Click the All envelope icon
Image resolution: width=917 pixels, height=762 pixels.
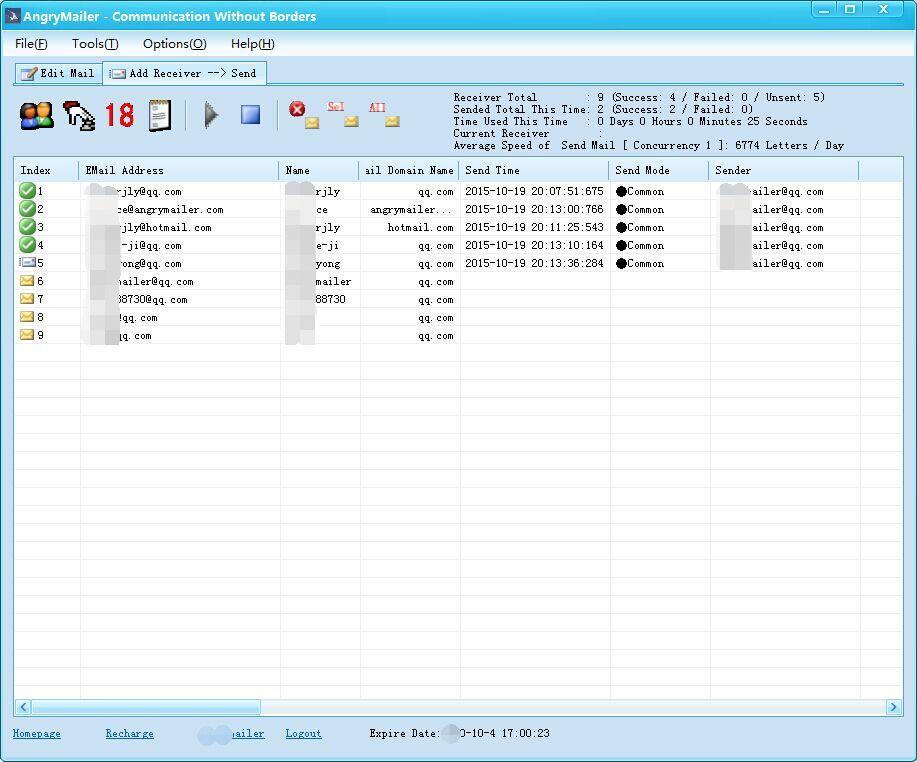(384, 115)
